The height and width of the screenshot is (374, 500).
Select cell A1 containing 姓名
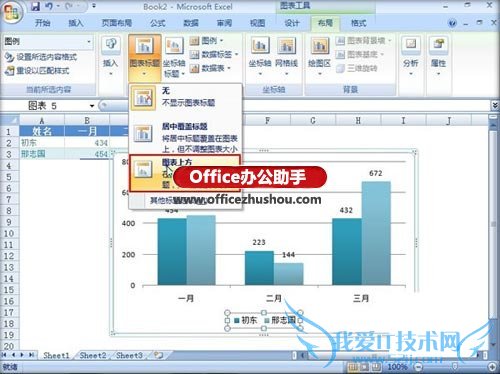pos(42,131)
